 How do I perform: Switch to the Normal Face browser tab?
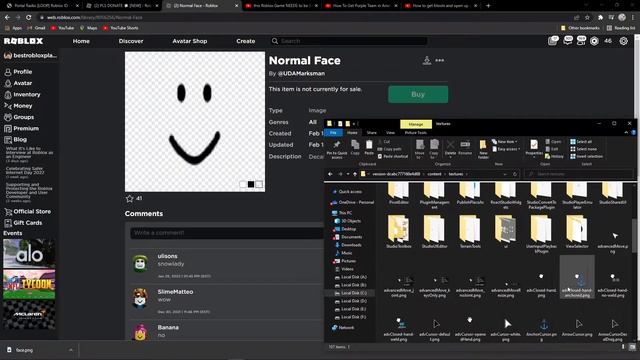coord(201,6)
